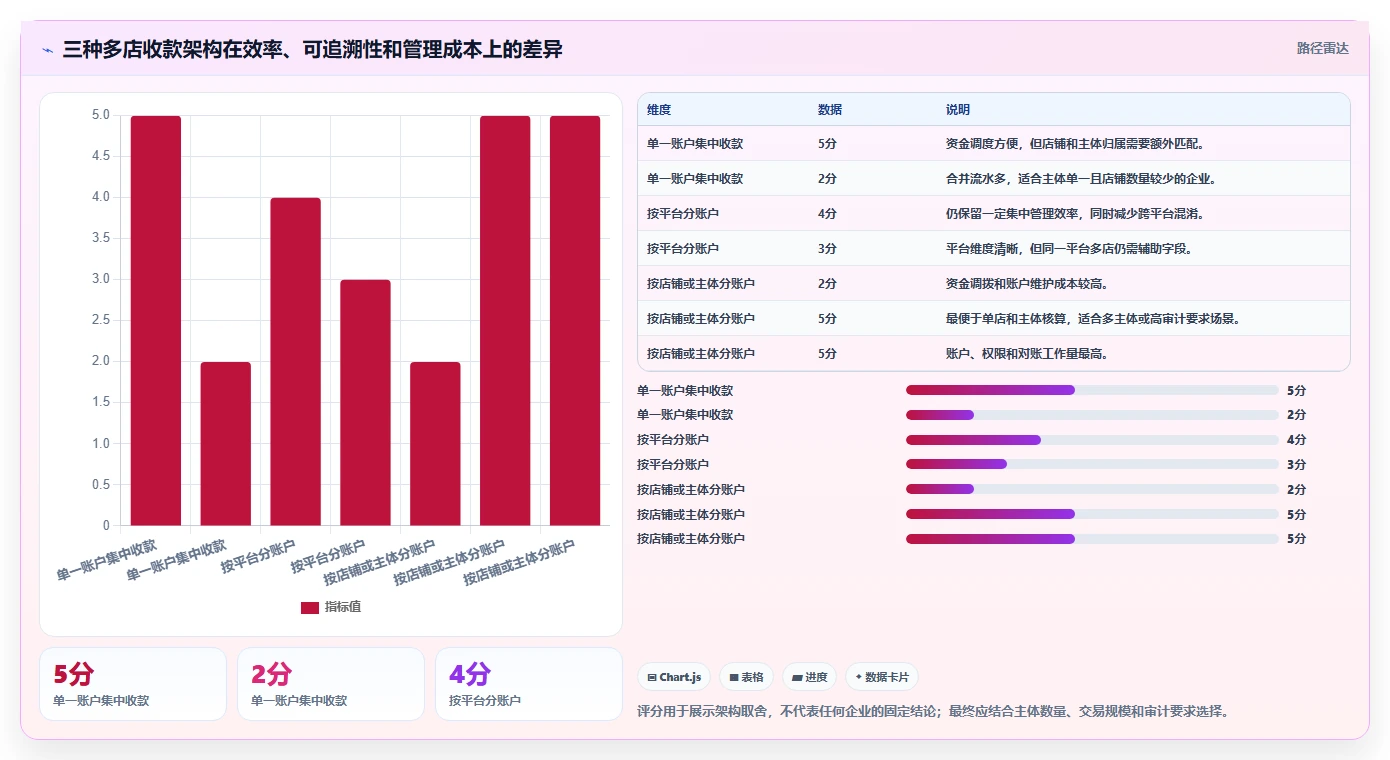The height and width of the screenshot is (760, 1390).
Task: Click the 4分 cell in the table
Action: [x=827, y=214]
